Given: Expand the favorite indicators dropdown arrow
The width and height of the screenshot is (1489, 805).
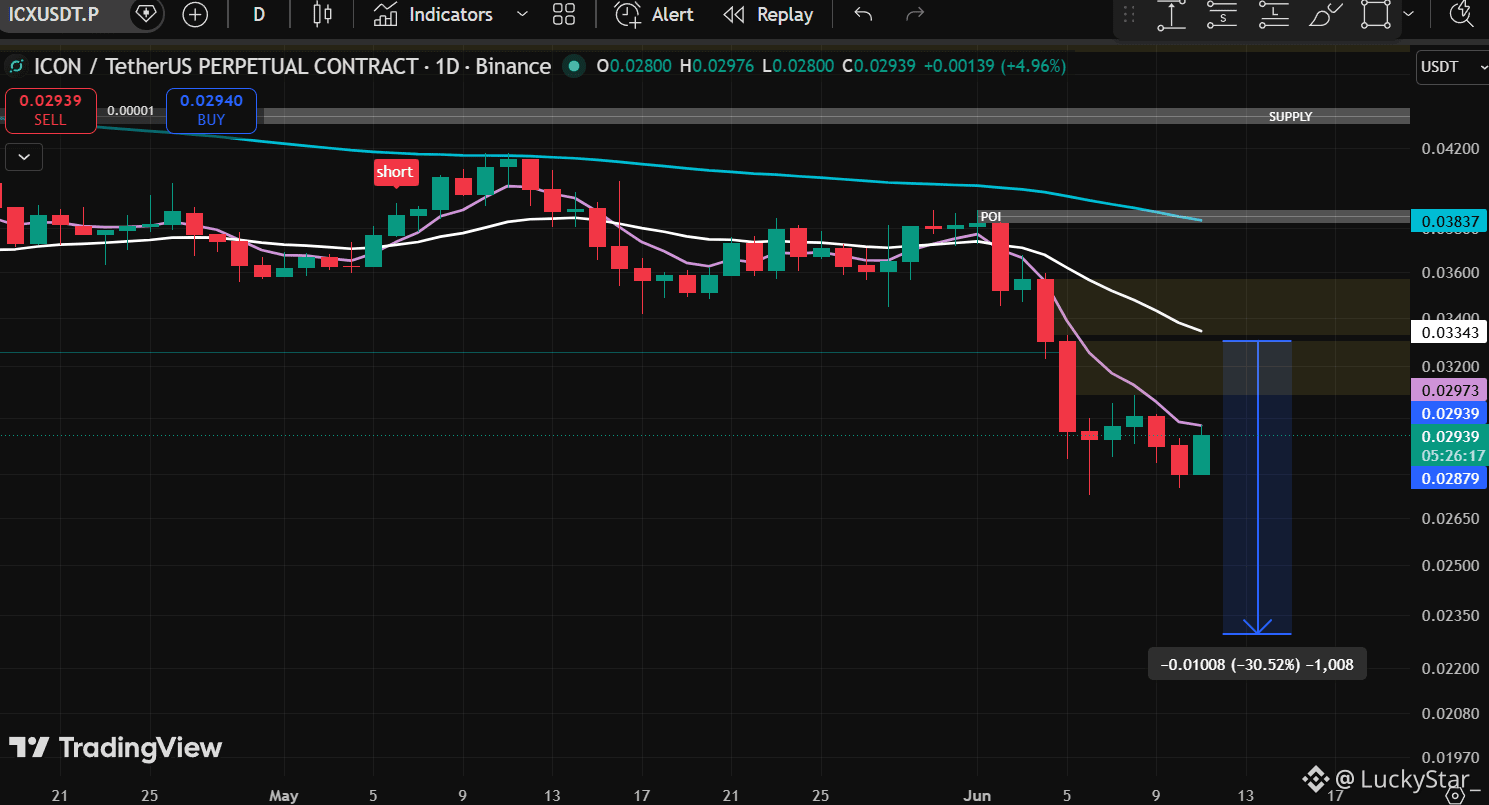Looking at the screenshot, I should click(x=521, y=14).
